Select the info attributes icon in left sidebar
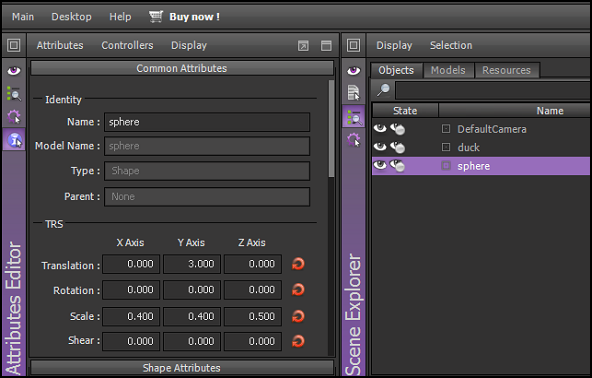 pyautogui.click(x=14, y=140)
